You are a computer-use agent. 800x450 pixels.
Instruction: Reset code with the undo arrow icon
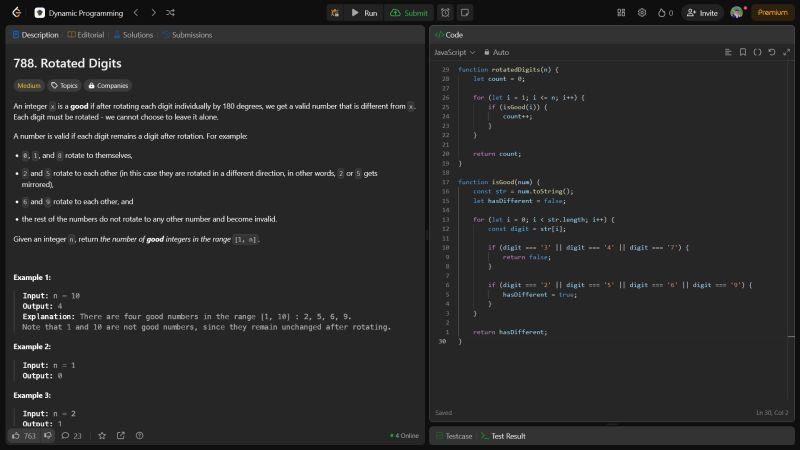(771, 52)
